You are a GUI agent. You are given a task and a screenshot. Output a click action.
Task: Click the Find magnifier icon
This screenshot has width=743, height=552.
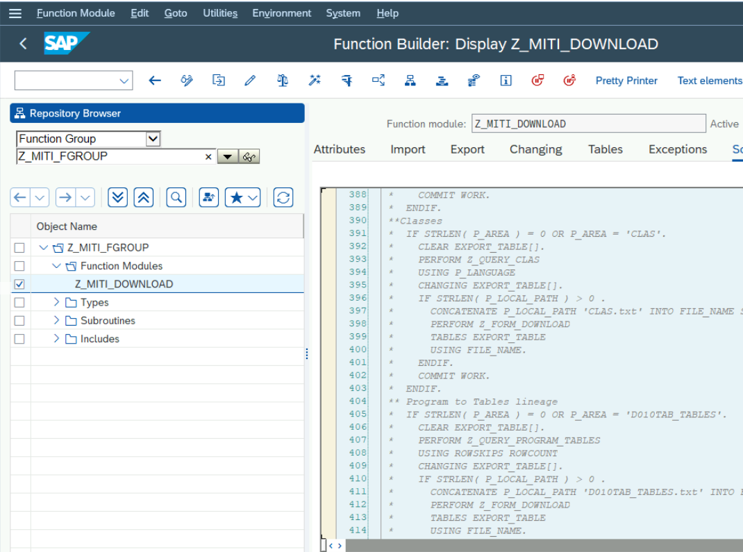point(176,198)
